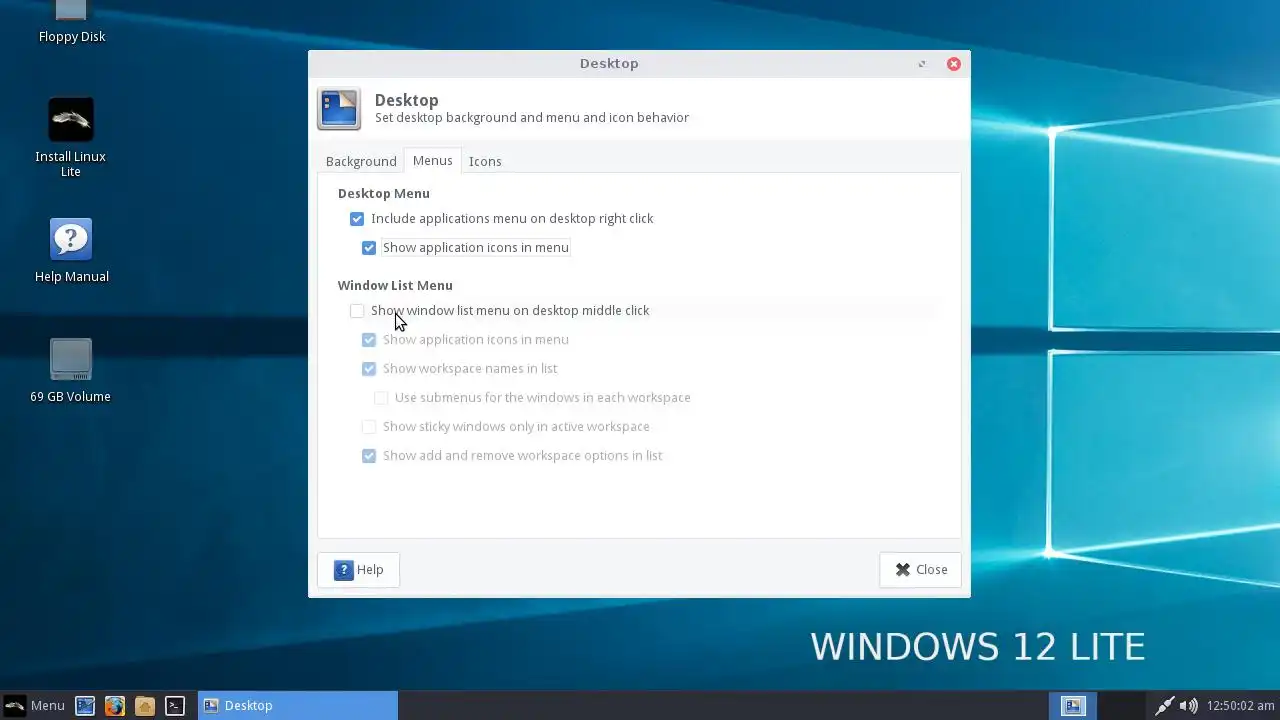Launch Firefox from the taskbar
Screen dimensions: 1280x720
tap(115, 705)
